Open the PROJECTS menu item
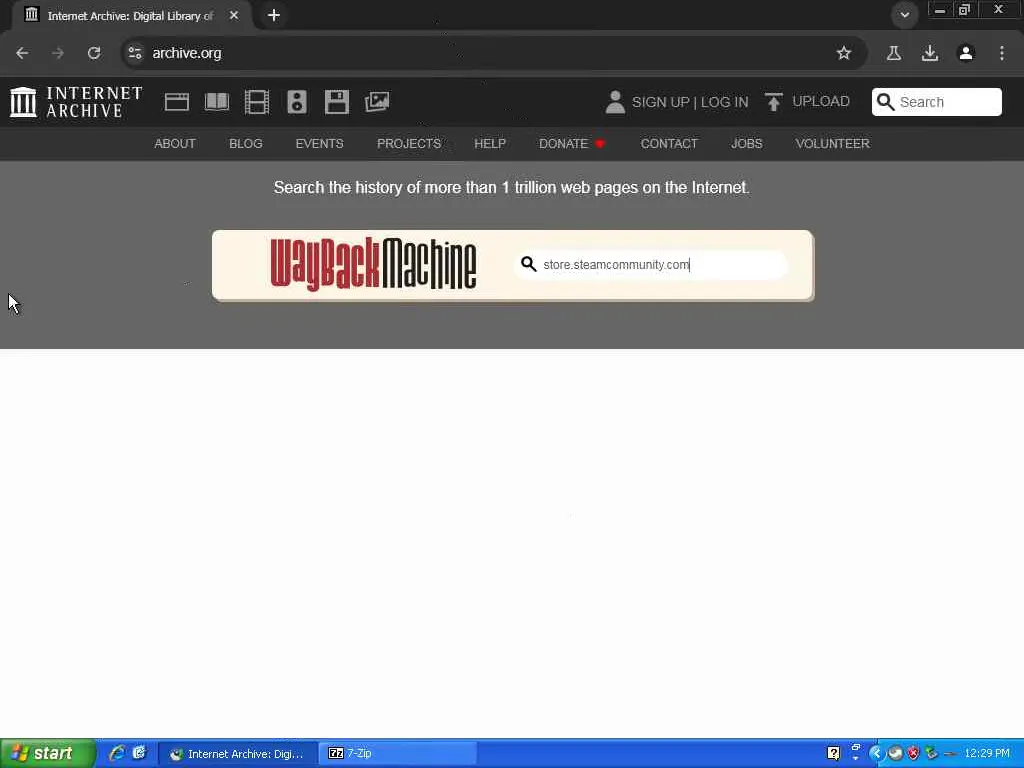The height and width of the screenshot is (768, 1024). coord(409,144)
